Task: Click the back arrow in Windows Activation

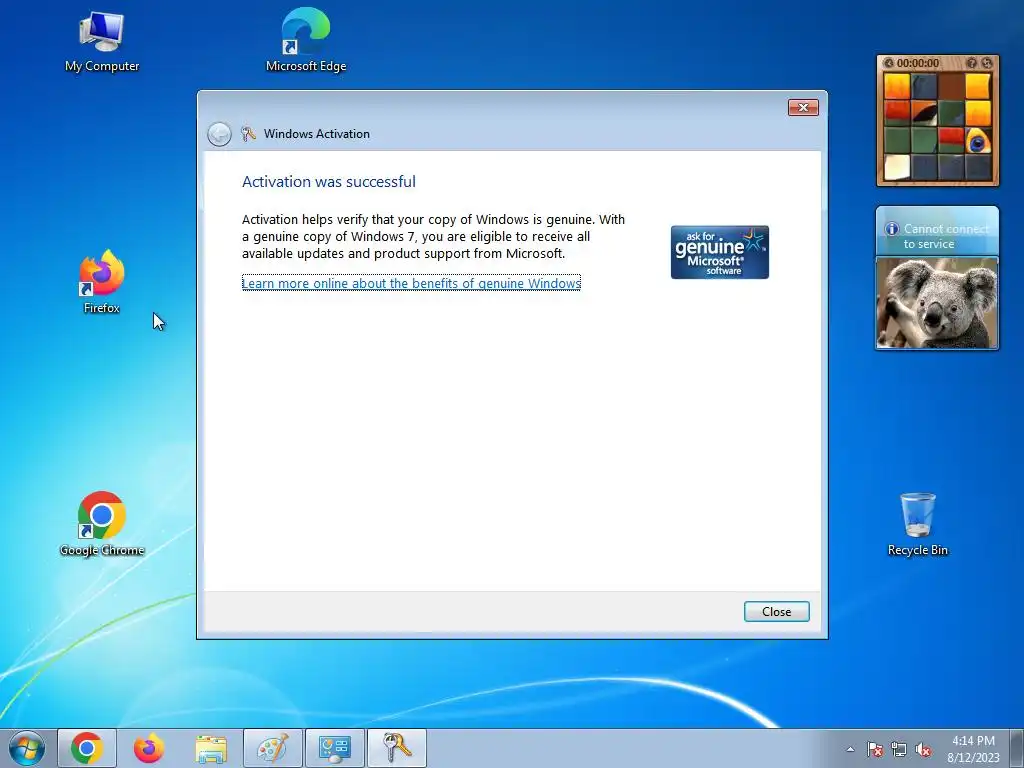Action: click(219, 134)
